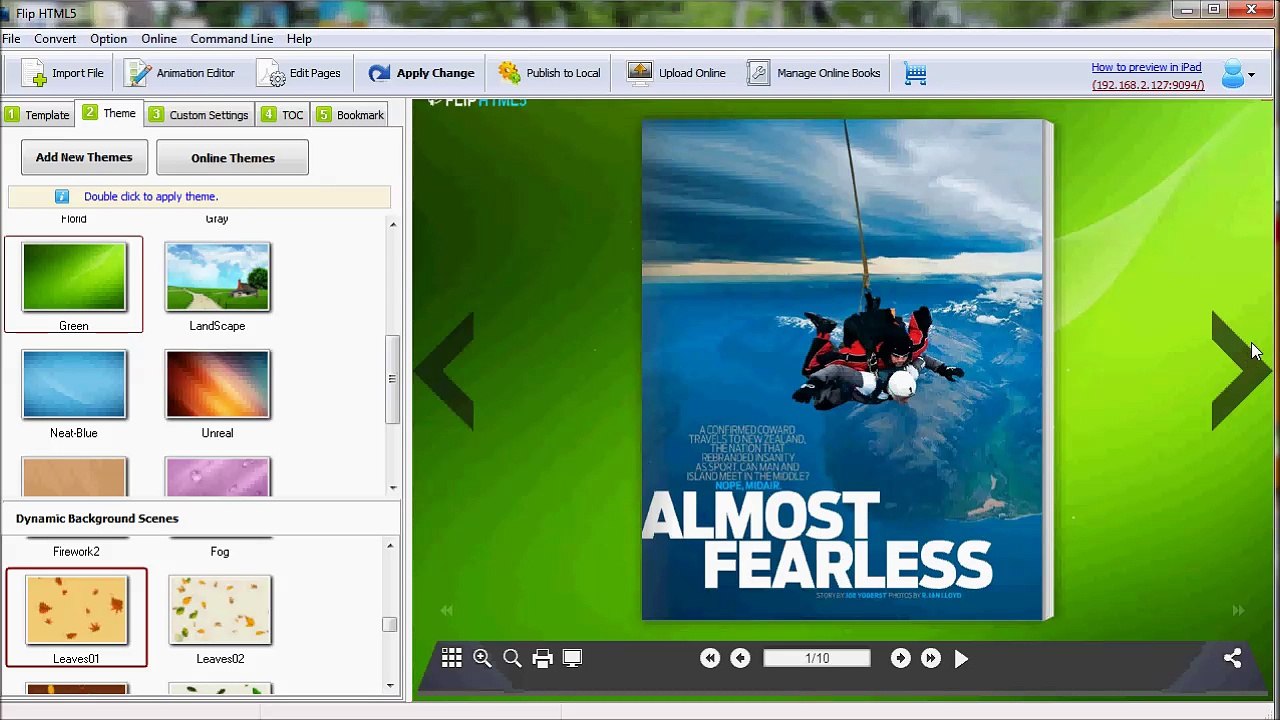Click Add New Themes button
This screenshot has height=720, width=1280.
coord(84,157)
